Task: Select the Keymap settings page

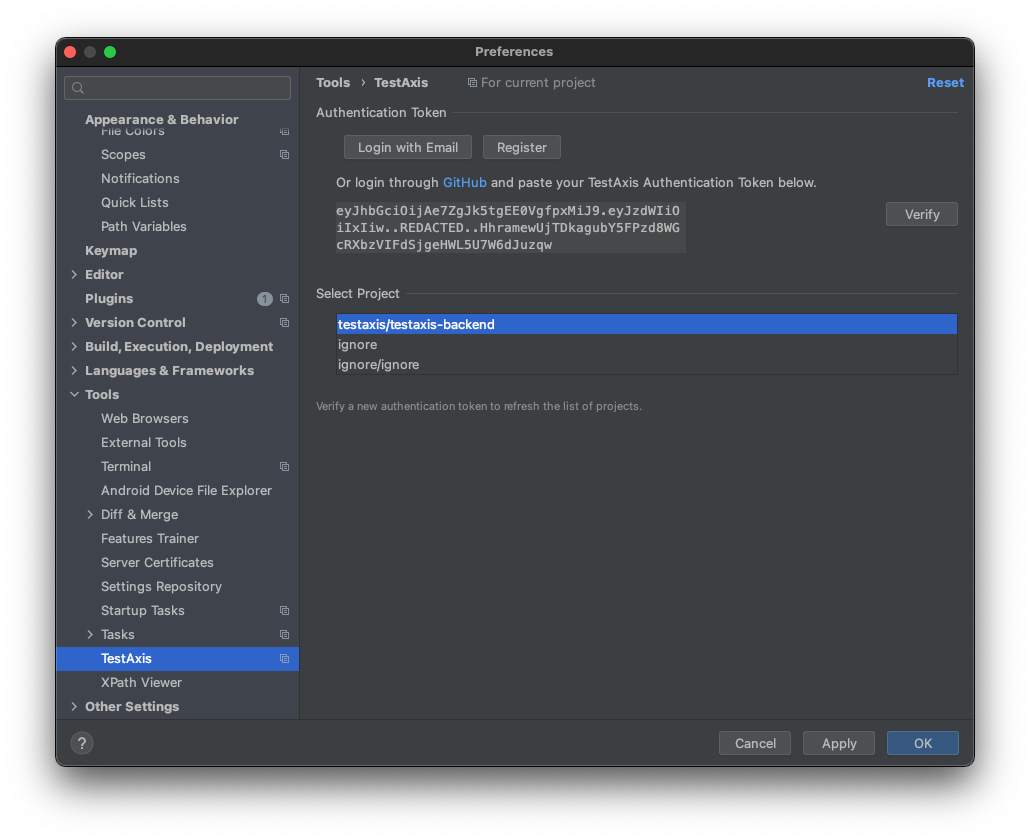Action: coord(111,251)
